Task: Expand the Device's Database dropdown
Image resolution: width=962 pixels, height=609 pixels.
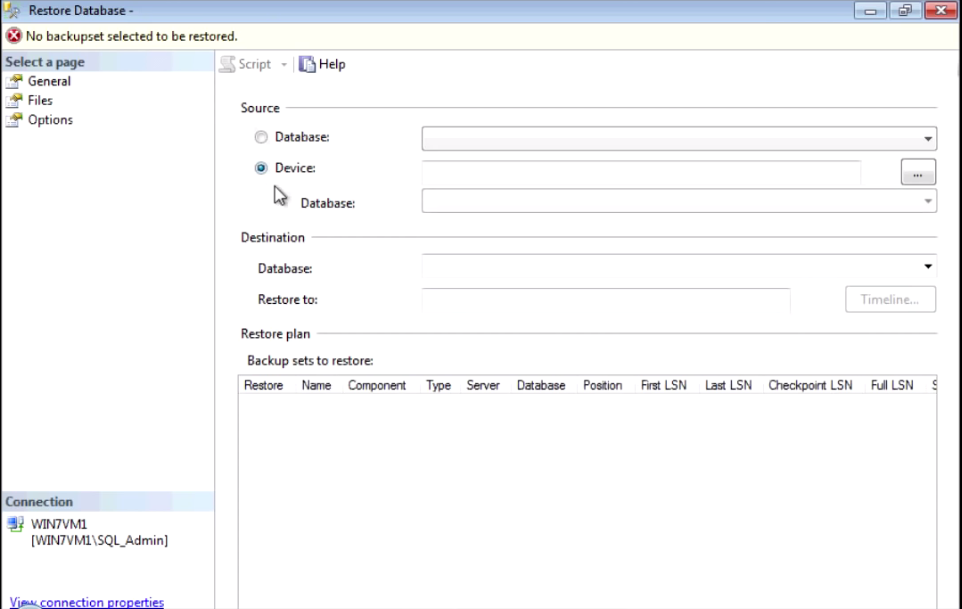Action: (x=925, y=202)
